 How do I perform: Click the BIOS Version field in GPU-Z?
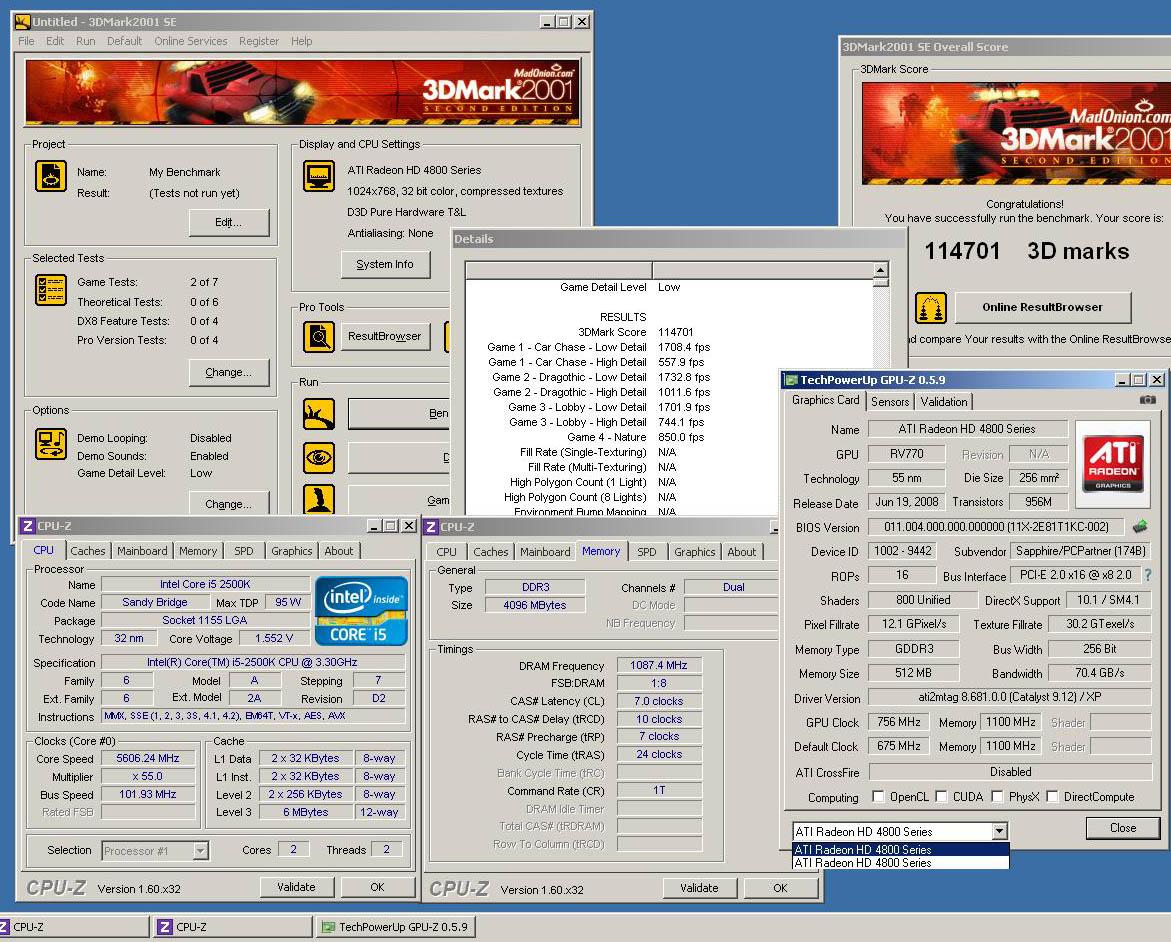click(996, 527)
